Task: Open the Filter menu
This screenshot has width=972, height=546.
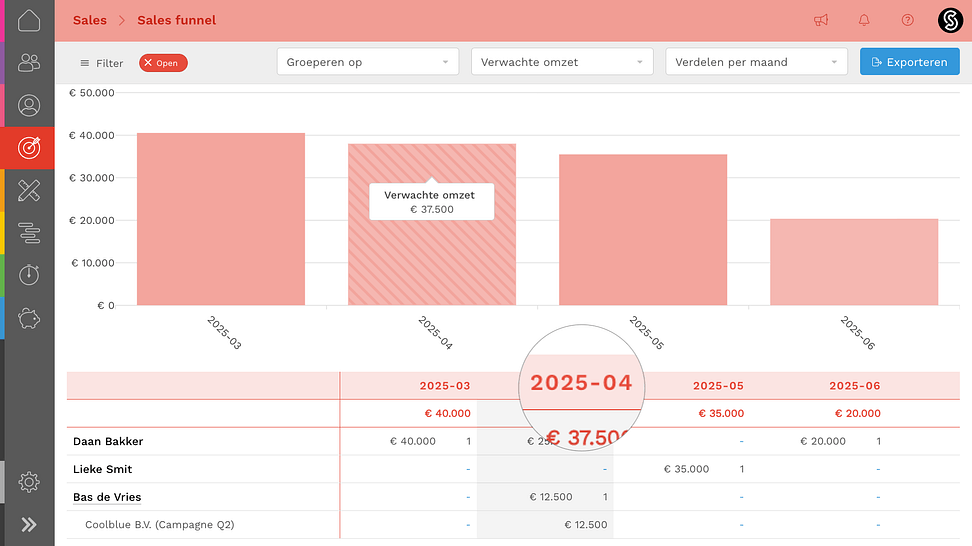Action: pos(102,63)
